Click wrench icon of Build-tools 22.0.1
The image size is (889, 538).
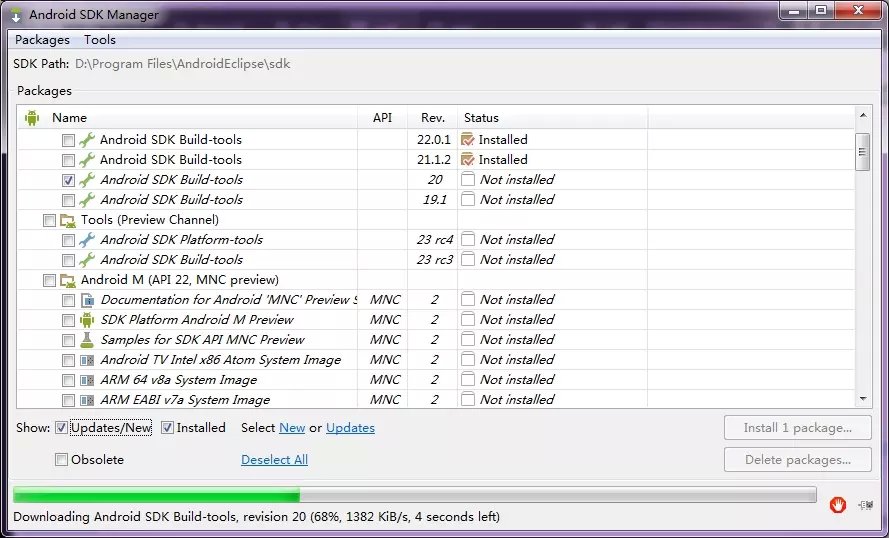[x=87, y=139]
